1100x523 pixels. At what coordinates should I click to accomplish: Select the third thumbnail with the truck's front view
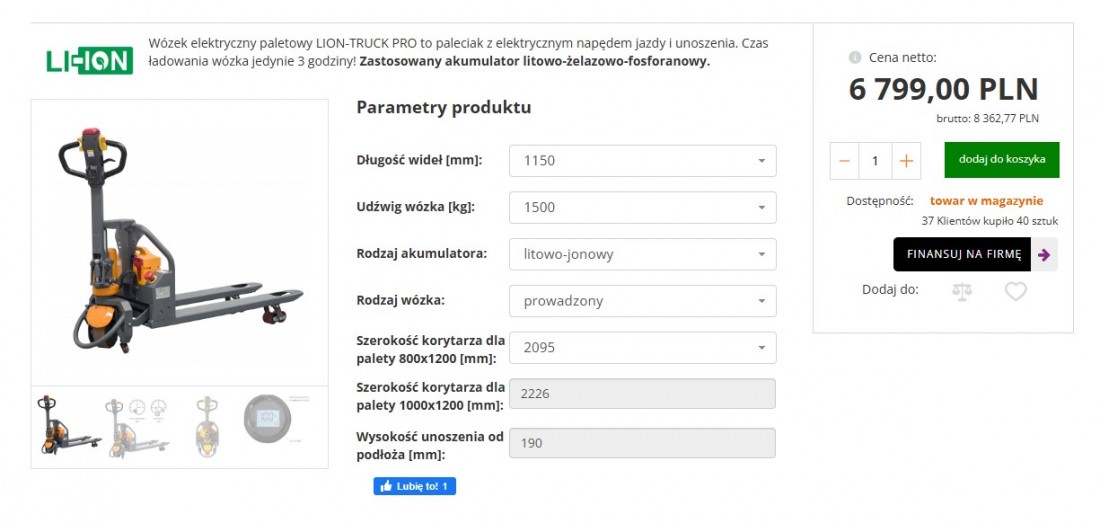207,427
